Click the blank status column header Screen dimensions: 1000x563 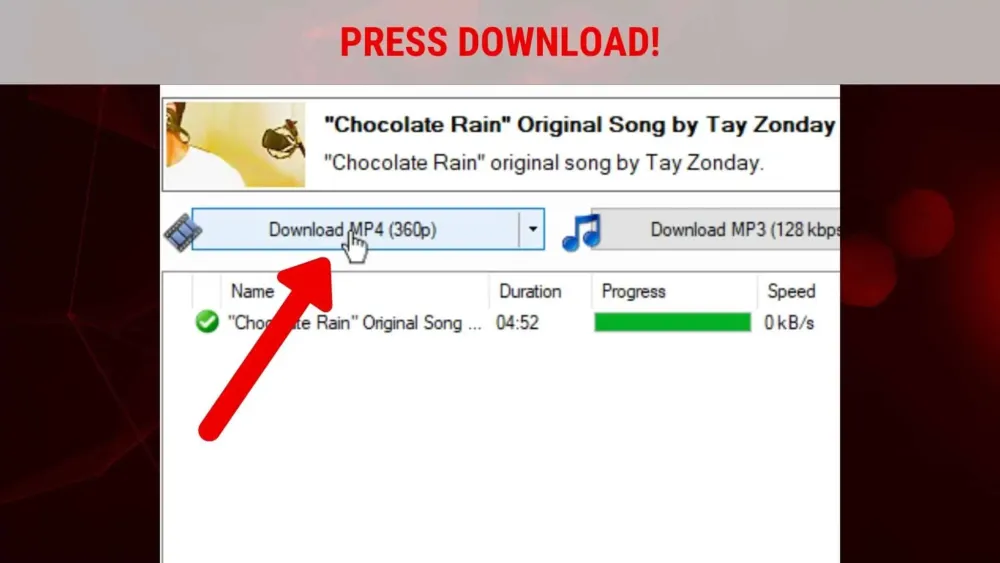[x=206, y=291]
